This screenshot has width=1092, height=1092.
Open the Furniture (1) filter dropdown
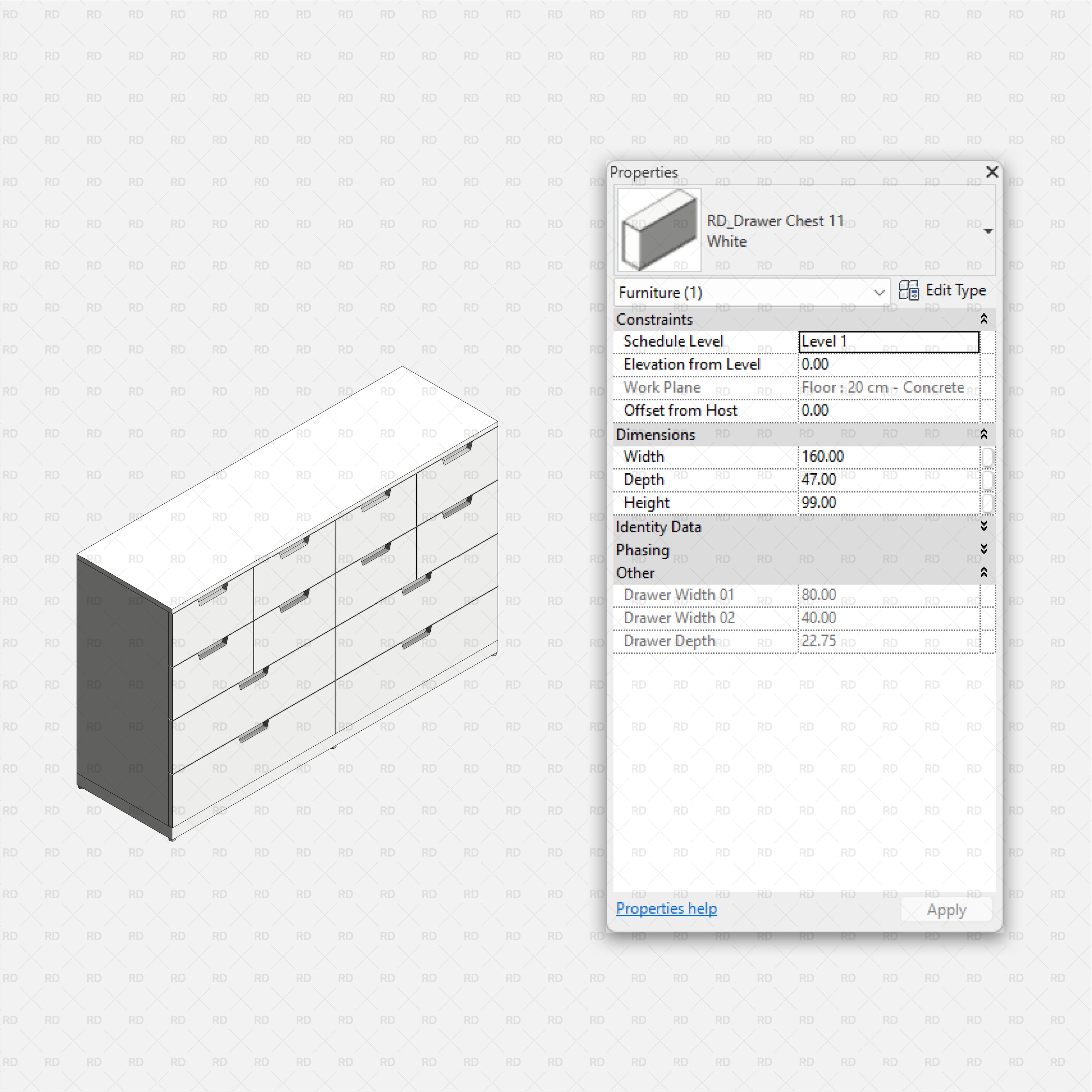(x=879, y=293)
